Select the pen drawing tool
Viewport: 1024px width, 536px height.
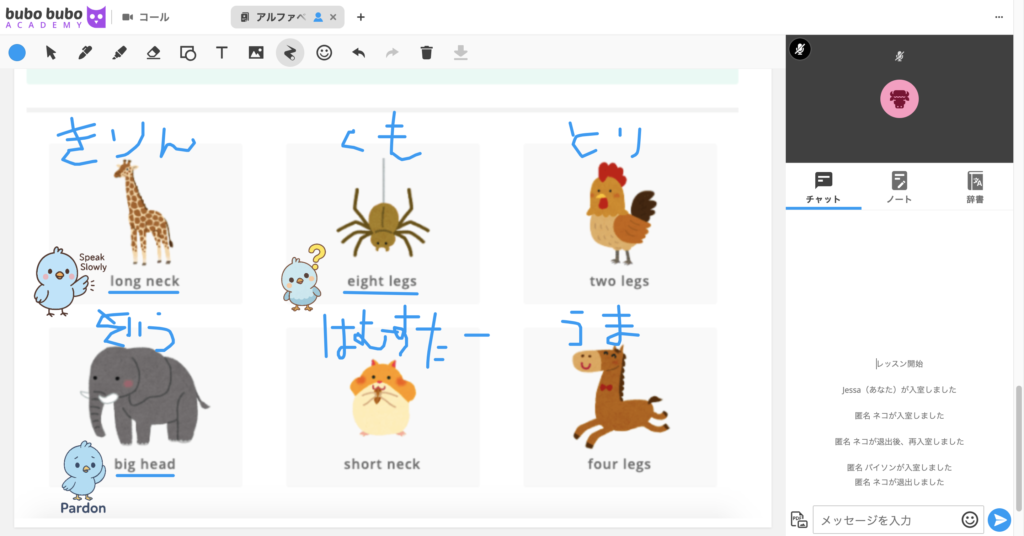click(85, 53)
